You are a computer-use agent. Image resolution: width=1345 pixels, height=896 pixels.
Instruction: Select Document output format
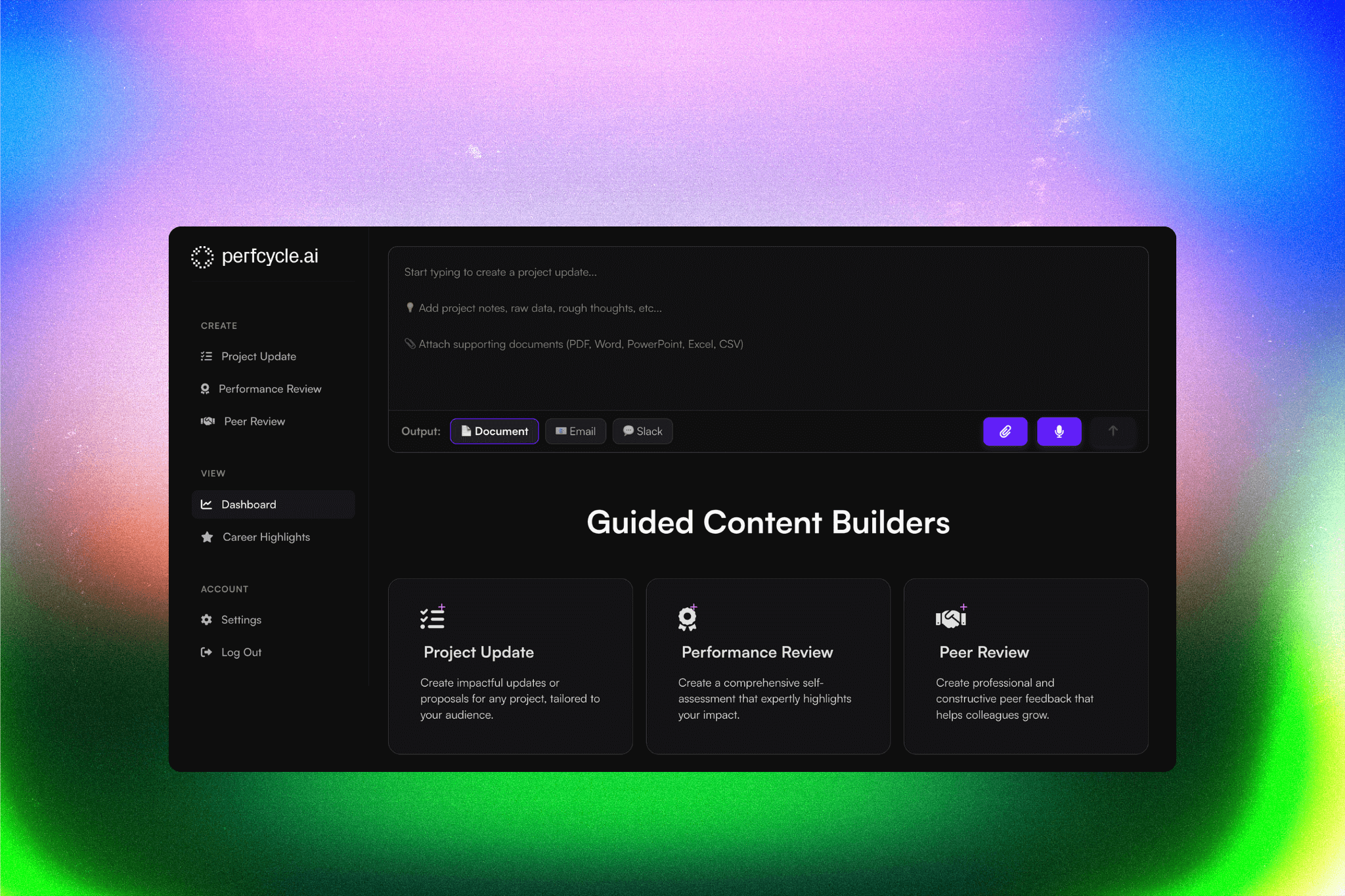(x=495, y=431)
